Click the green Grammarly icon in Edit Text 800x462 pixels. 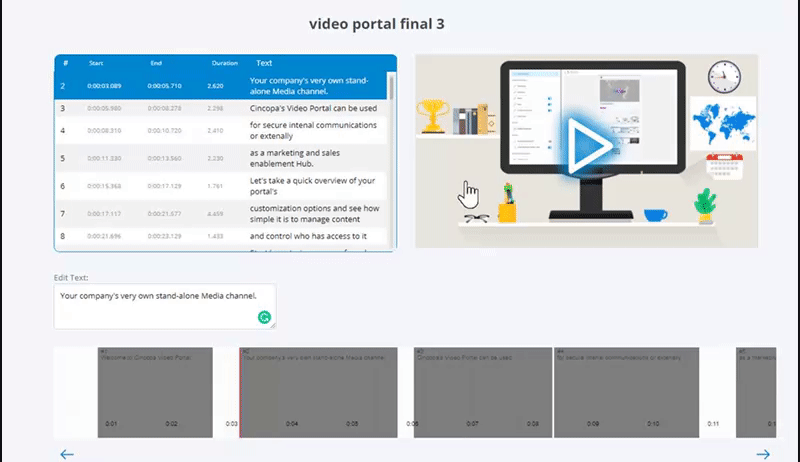pos(264,317)
